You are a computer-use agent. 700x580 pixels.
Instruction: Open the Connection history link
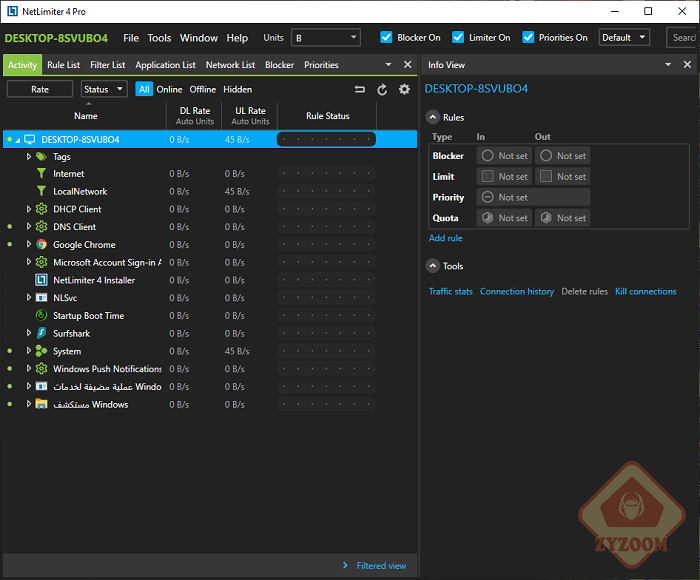tap(517, 292)
